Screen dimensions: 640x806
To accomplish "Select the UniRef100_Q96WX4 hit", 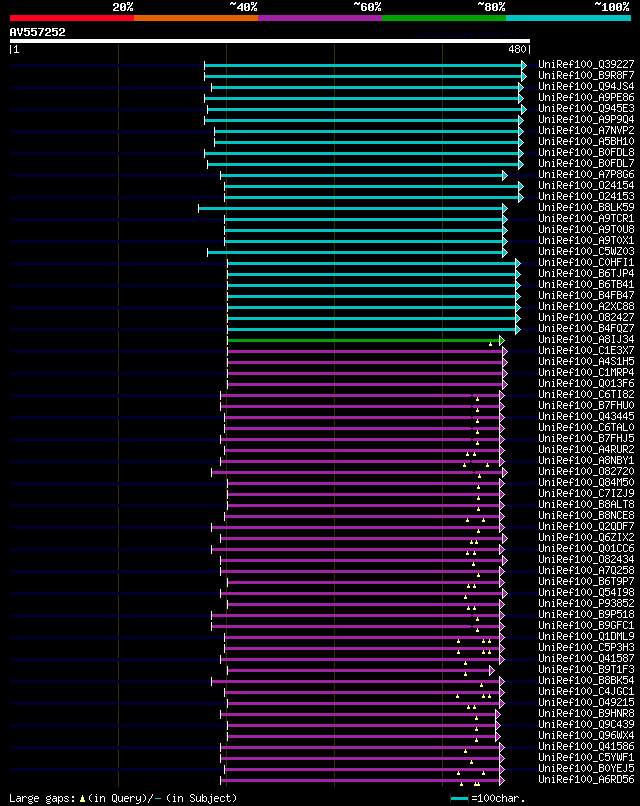I will click(586, 736).
